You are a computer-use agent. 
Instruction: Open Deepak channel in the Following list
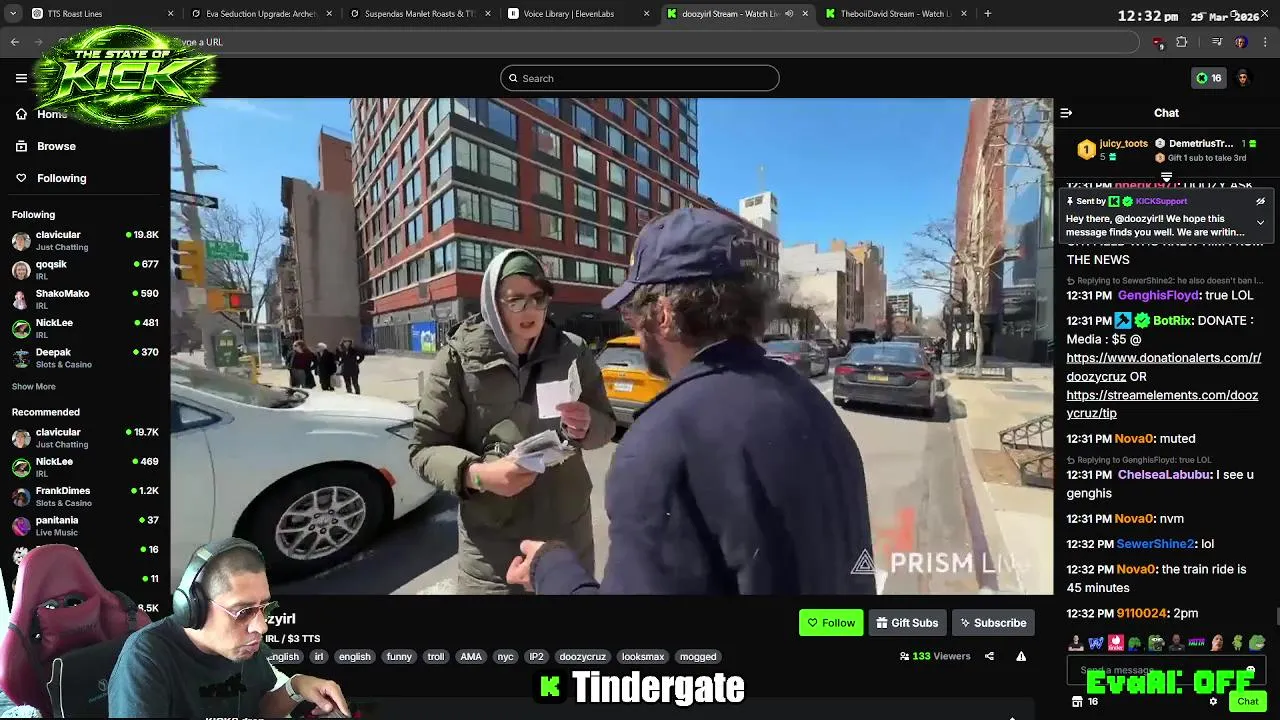(x=85, y=358)
